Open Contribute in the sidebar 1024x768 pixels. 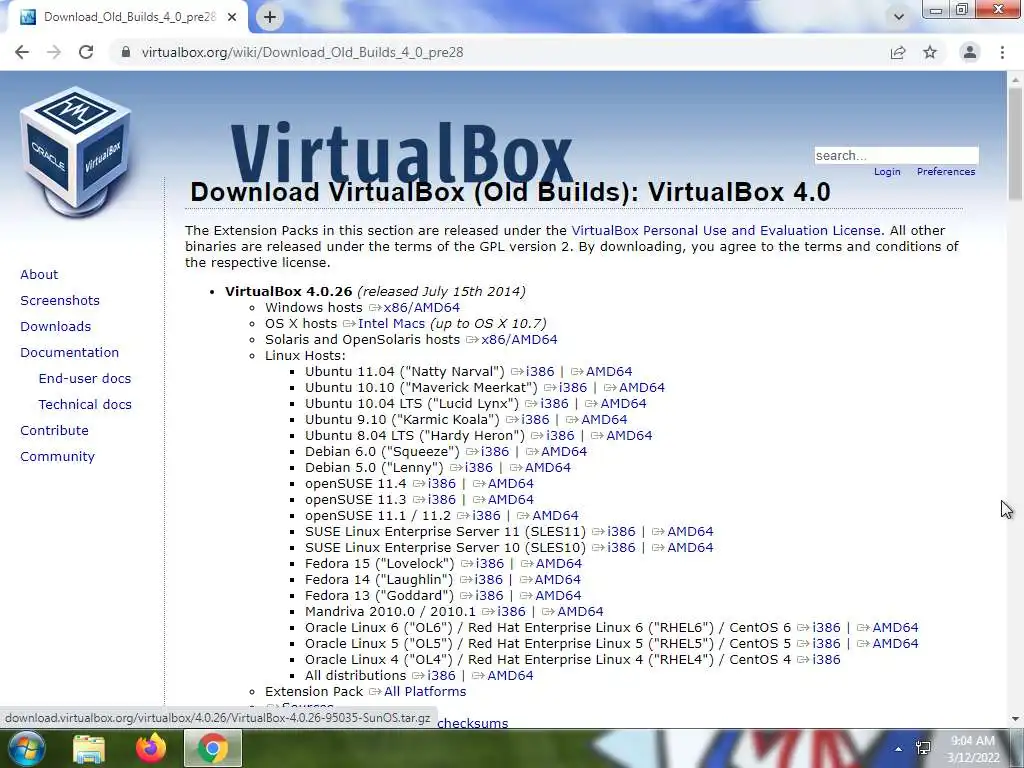tap(54, 431)
